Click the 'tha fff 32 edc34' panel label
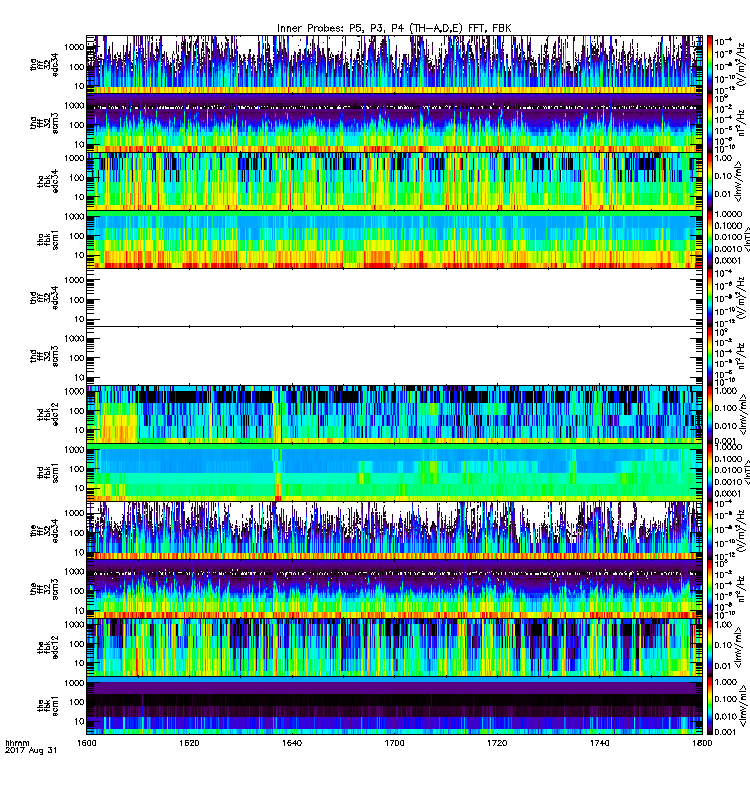Screen dimensions: 750x800 point(44,65)
